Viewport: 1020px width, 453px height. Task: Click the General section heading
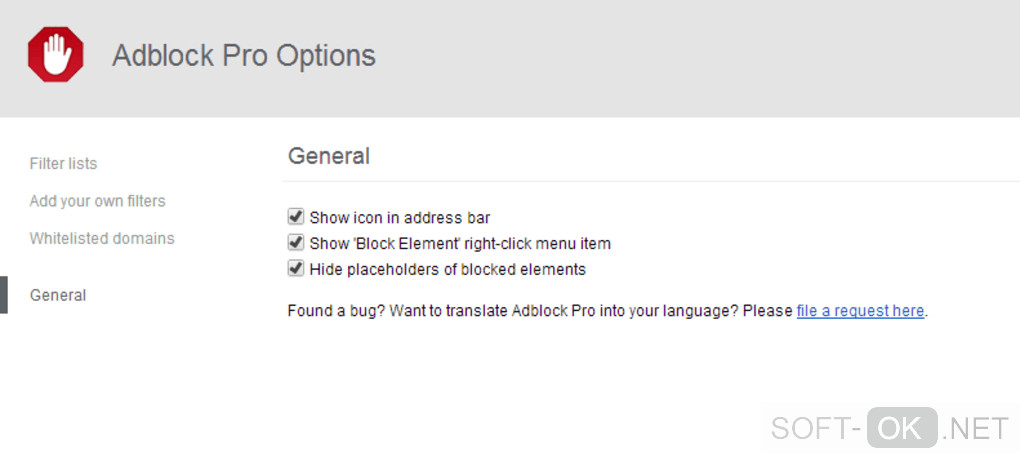click(x=329, y=156)
